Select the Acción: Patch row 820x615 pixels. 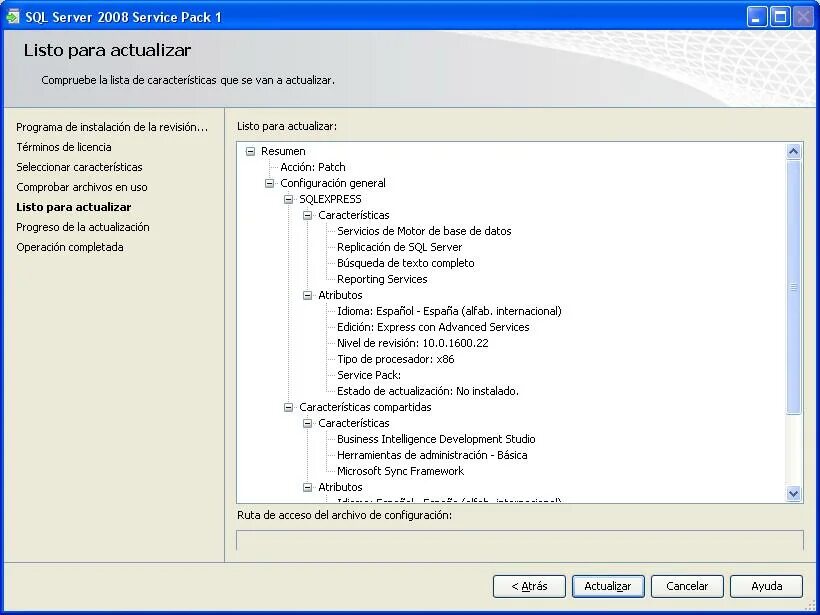[x=313, y=167]
